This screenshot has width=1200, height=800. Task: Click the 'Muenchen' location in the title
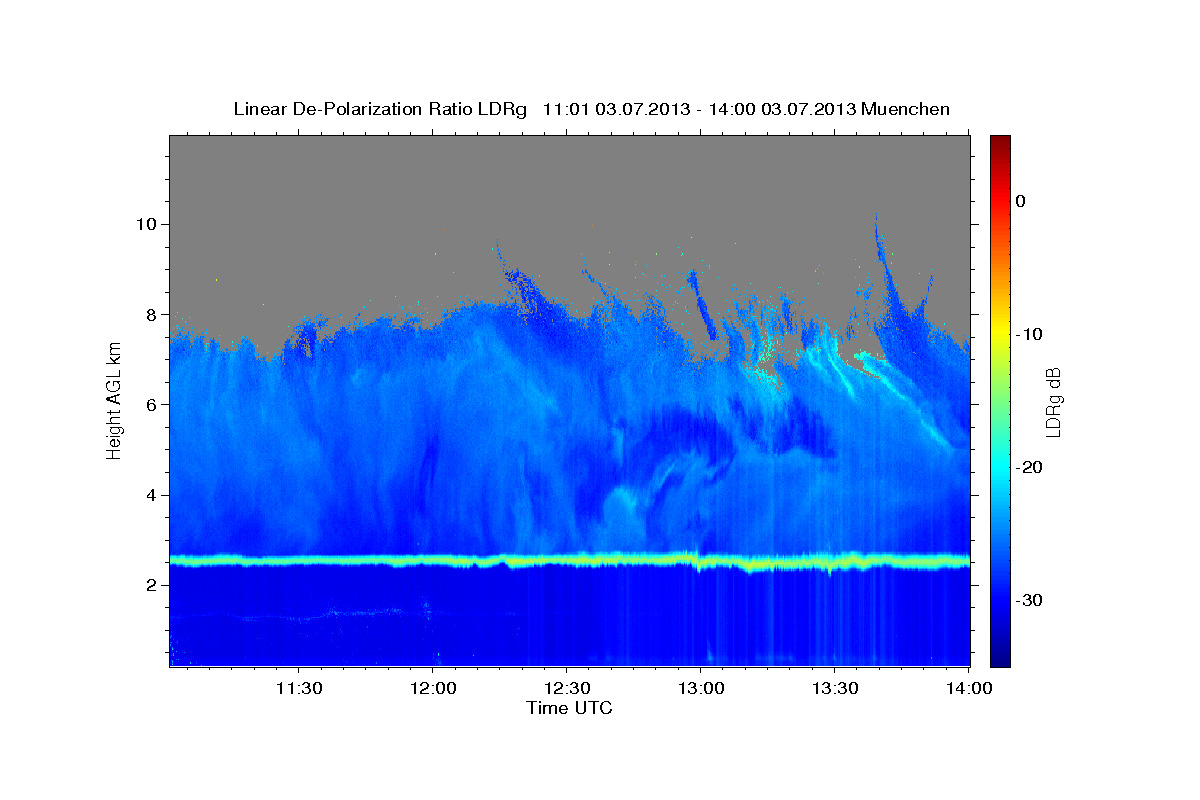(x=906, y=109)
